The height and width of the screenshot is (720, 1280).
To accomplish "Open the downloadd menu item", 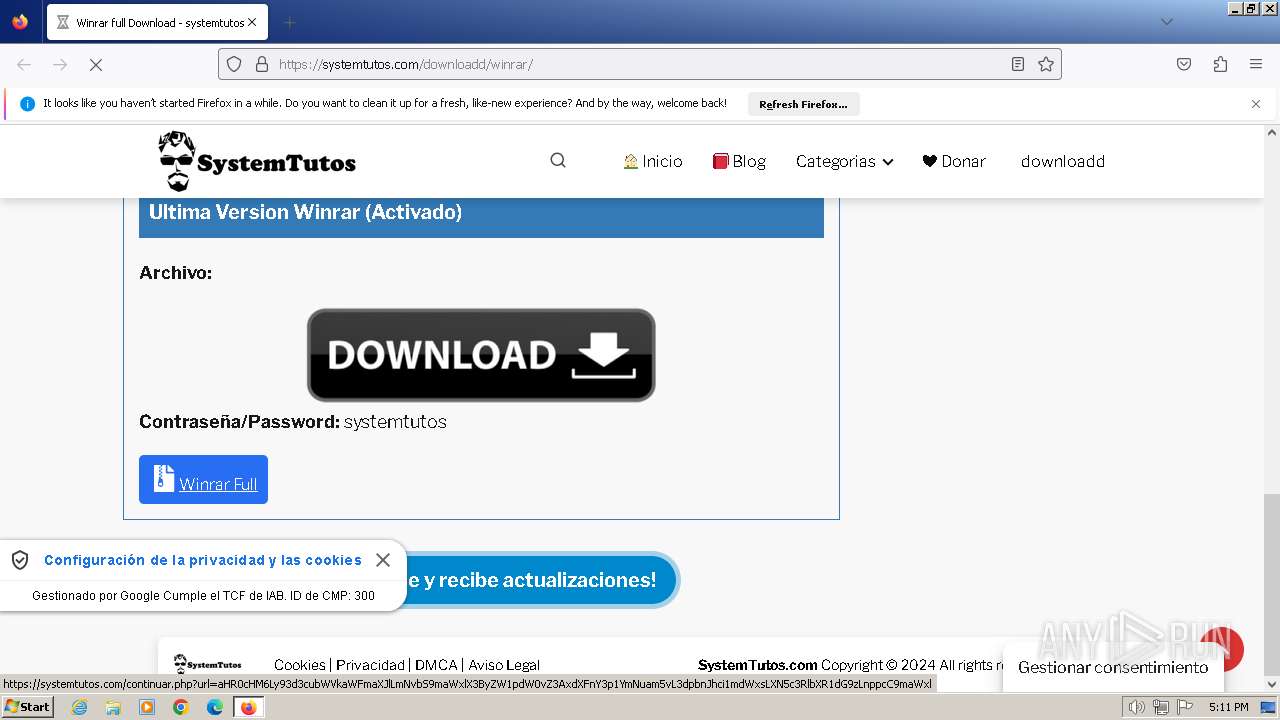I will click(x=1062, y=161).
